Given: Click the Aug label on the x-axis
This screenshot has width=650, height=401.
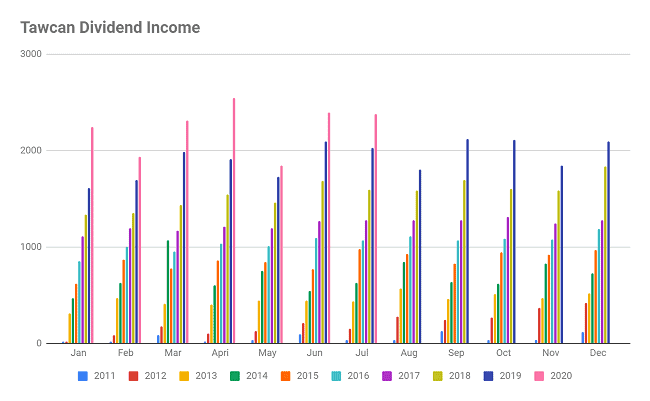Looking at the screenshot, I should point(407,354).
